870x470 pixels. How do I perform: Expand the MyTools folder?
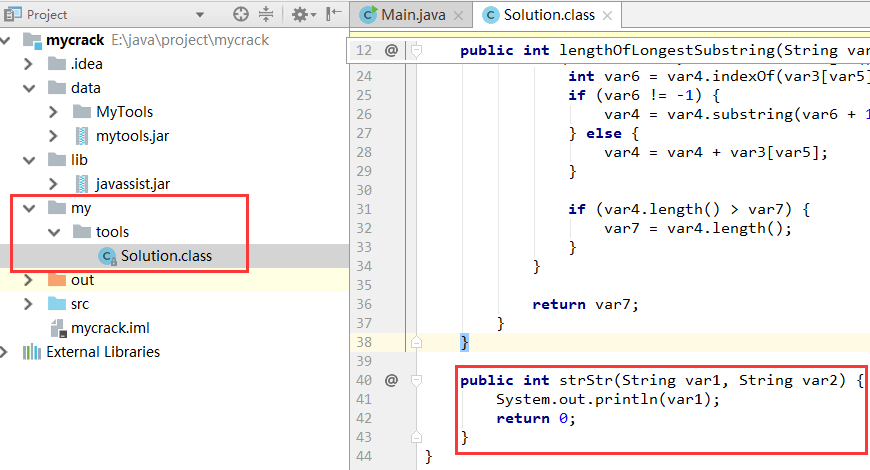(x=53, y=112)
